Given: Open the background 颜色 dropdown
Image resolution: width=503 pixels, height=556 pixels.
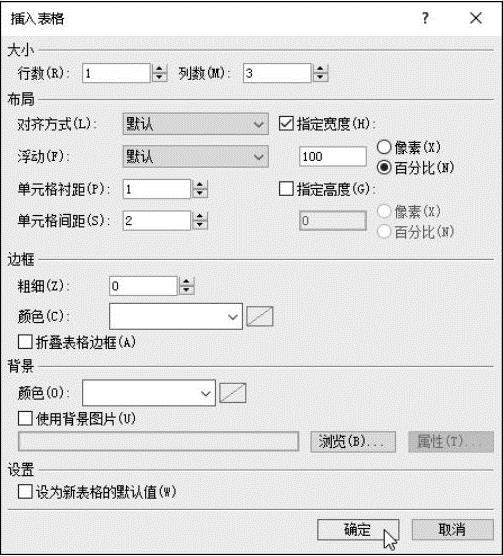Looking at the screenshot, I should [149, 393].
